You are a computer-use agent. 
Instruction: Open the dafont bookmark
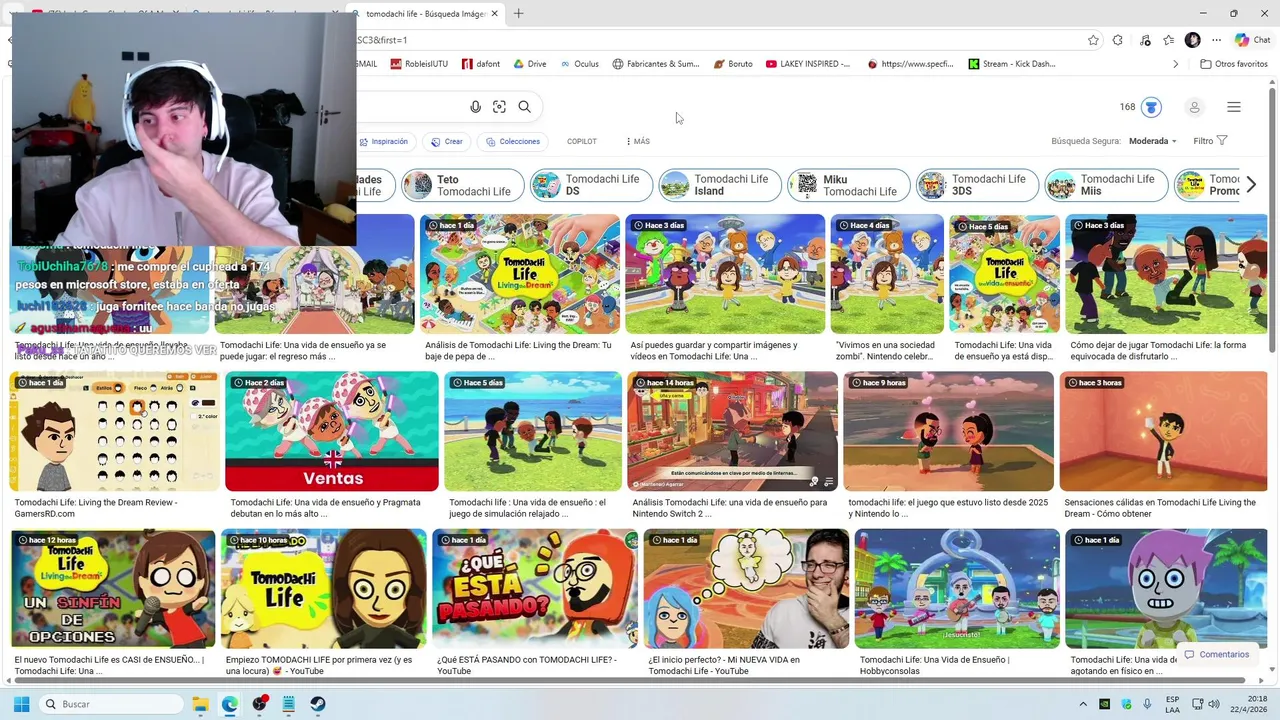pos(481,64)
